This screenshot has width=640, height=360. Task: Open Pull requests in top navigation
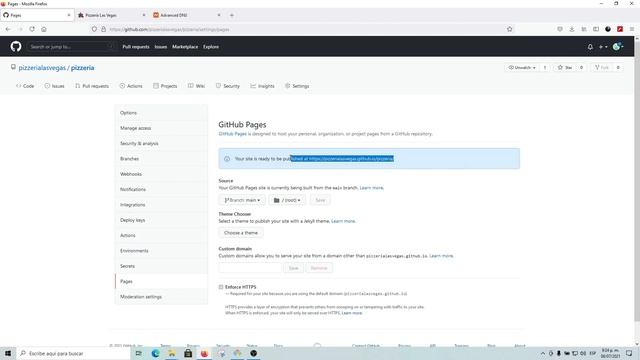pos(136,47)
